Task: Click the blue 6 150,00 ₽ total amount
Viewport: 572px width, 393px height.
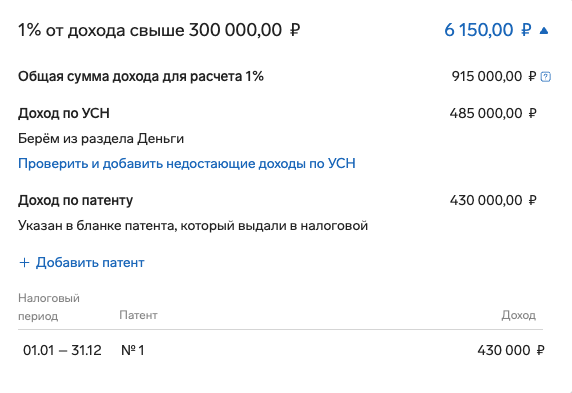Action: coord(488,30)
